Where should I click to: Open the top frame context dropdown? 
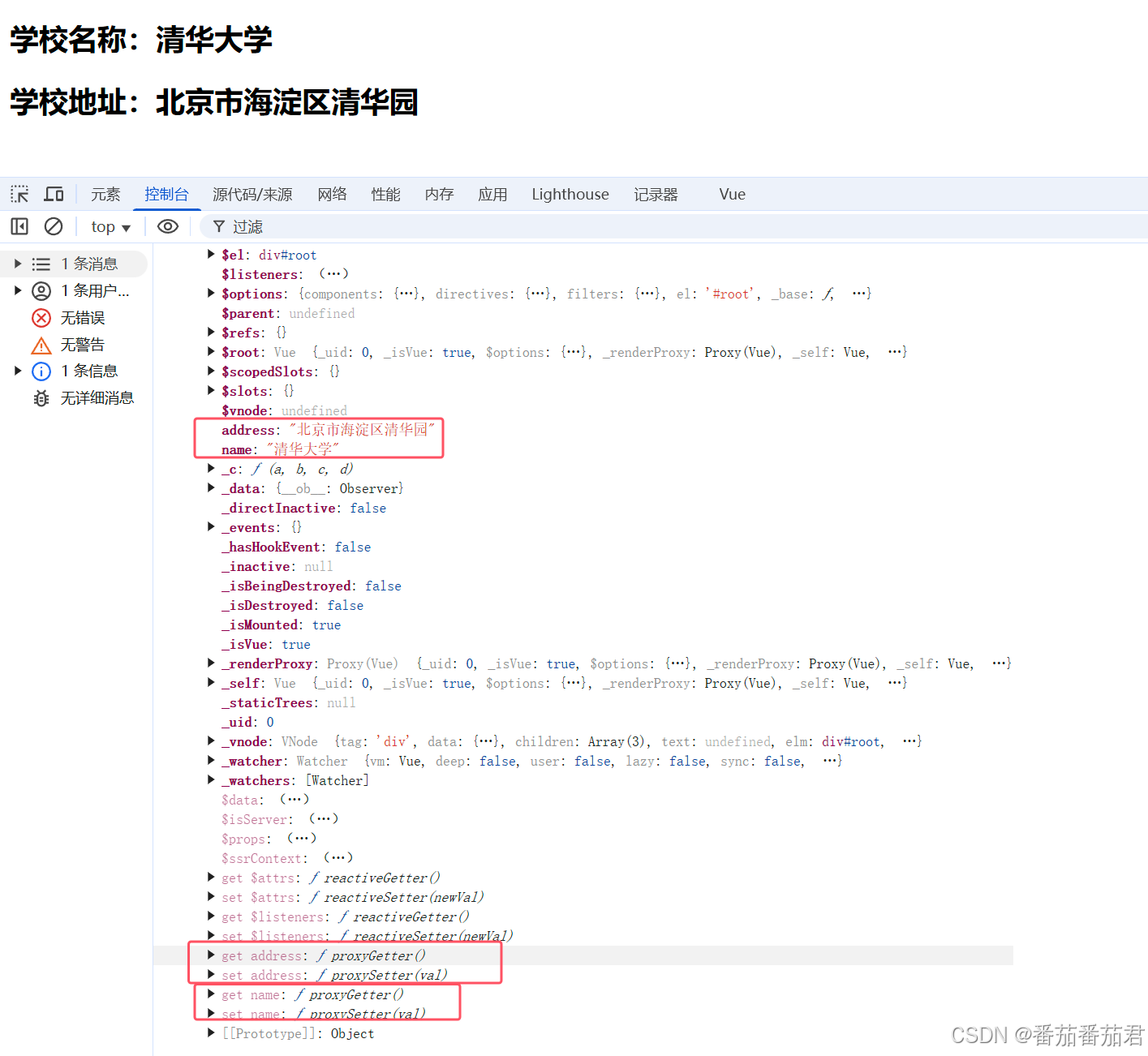point(110,225)
